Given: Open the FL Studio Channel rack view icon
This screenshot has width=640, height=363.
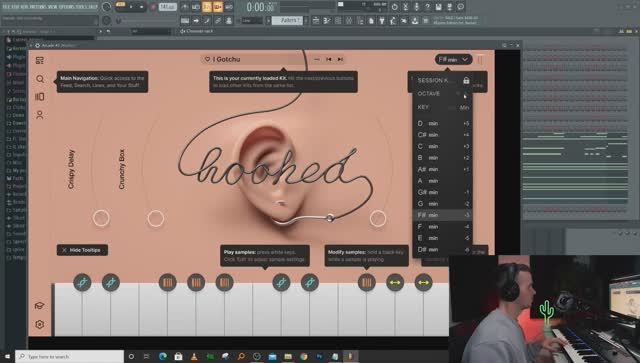Looking at the screenshot, I should point(338,20).
